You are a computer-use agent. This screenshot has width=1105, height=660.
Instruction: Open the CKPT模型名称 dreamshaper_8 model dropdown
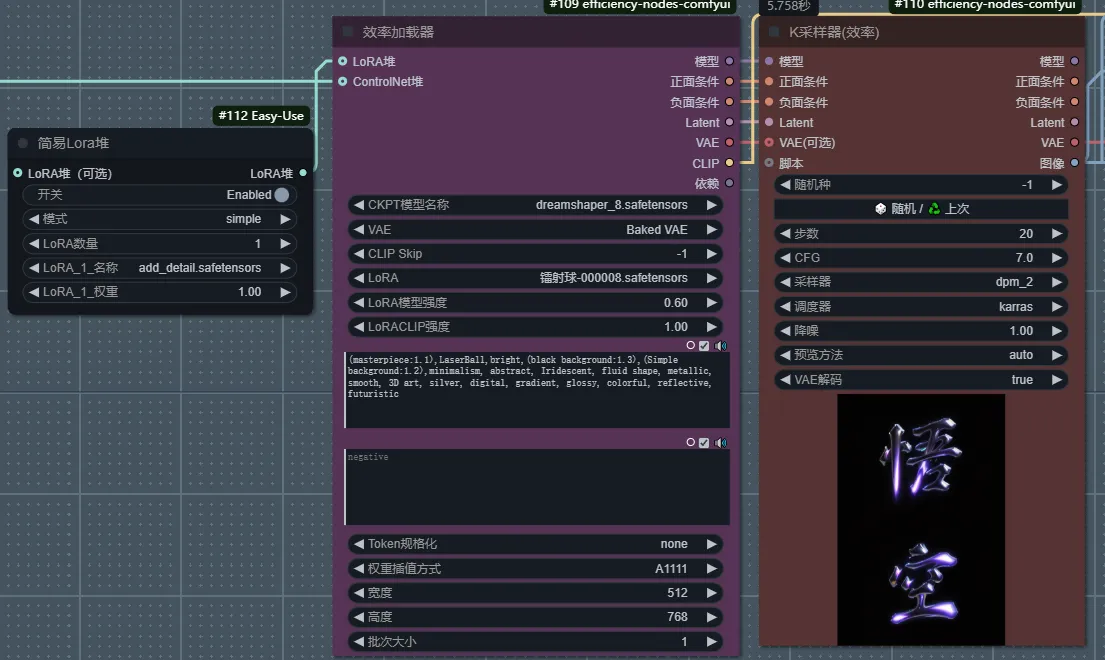[535, 205]
